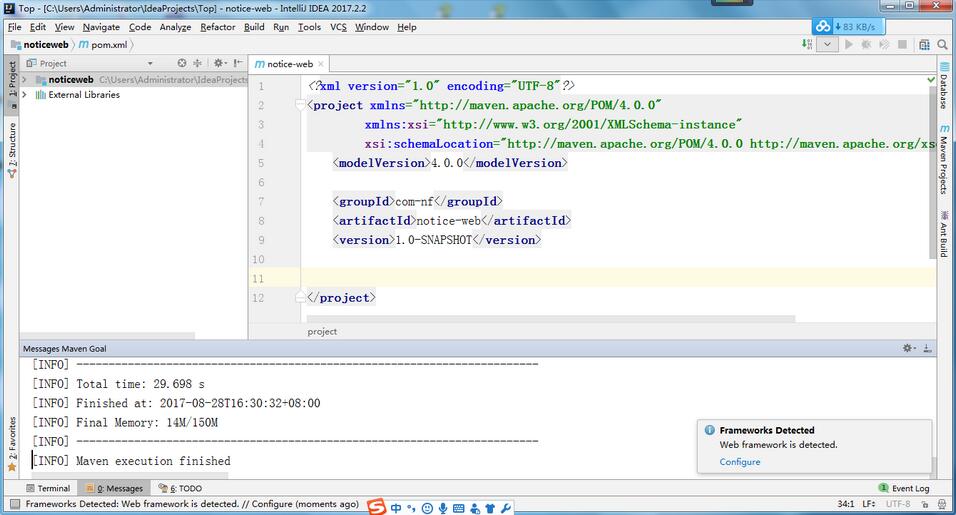The height and width of the screenshot is (515, 956).
Task: Toggle the 2: Favorites side tab
Action: [x=12, y=444]
